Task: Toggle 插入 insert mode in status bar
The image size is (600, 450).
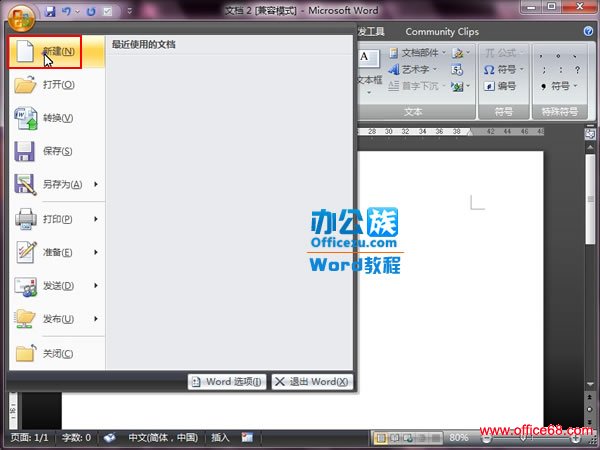Action: point(220,437)
